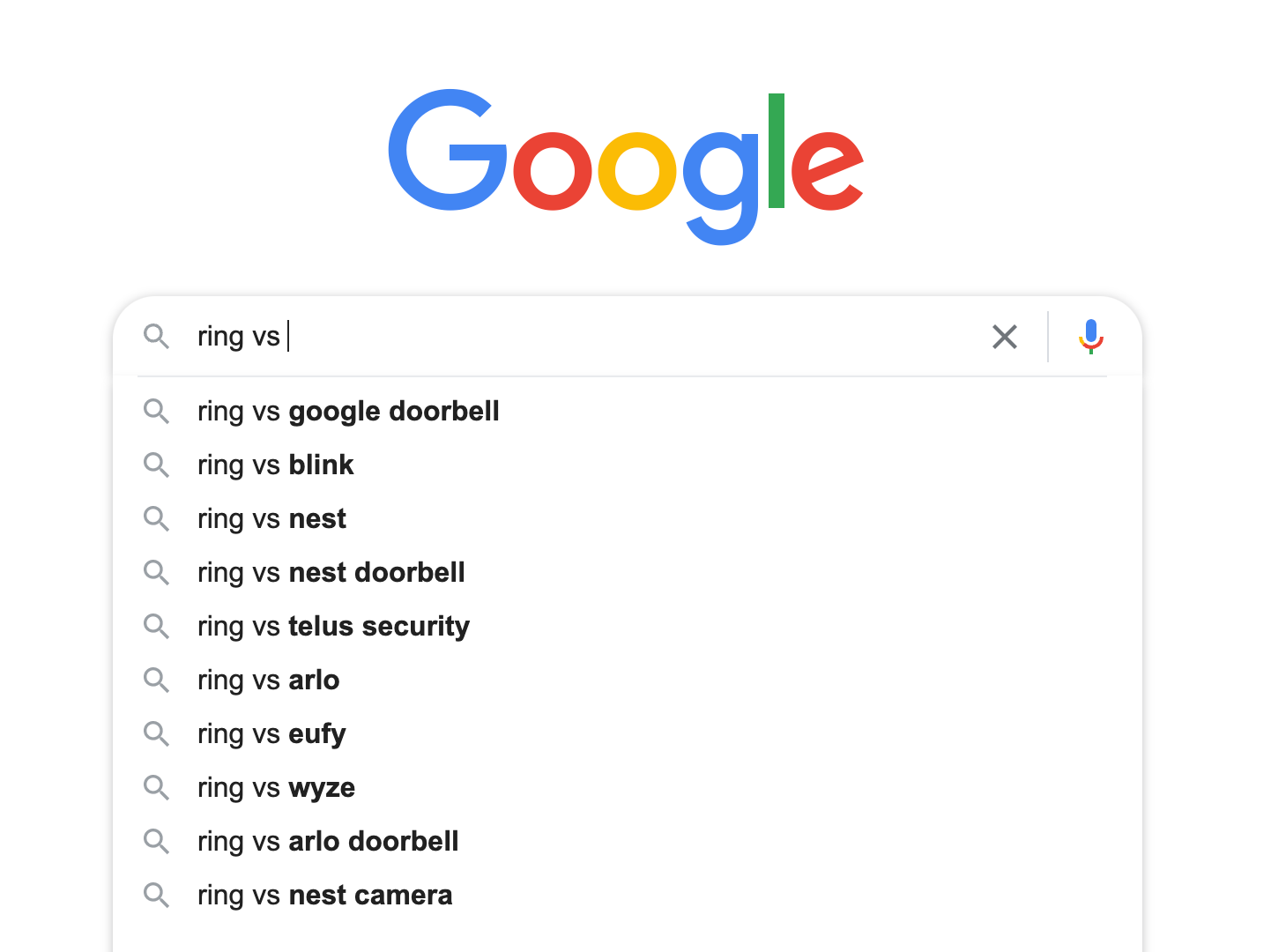Choose 'ring vs telus security' suggestion

(333, 627)
